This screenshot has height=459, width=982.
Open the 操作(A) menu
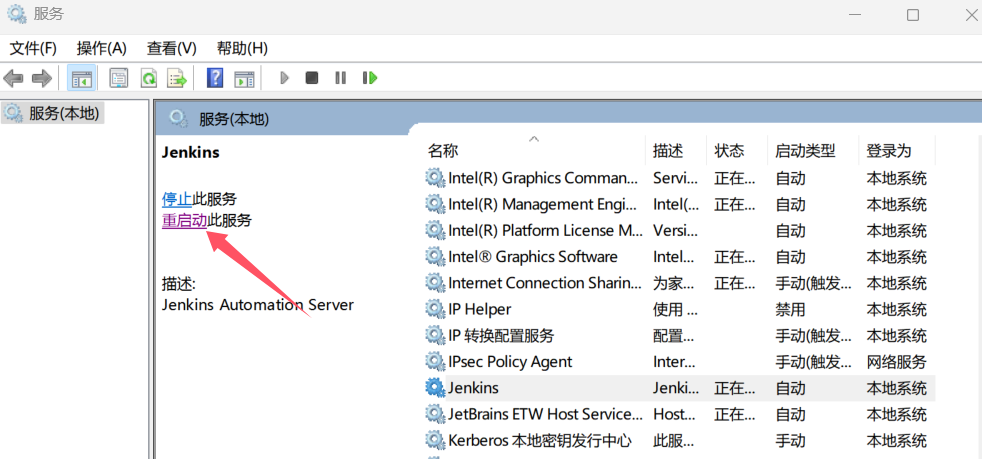point(101,48)
